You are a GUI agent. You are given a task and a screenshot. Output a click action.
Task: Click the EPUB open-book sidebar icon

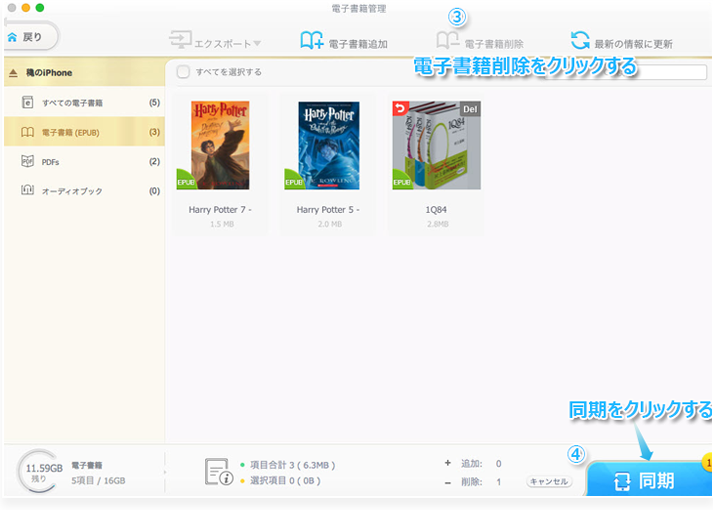tap(27, 132)
